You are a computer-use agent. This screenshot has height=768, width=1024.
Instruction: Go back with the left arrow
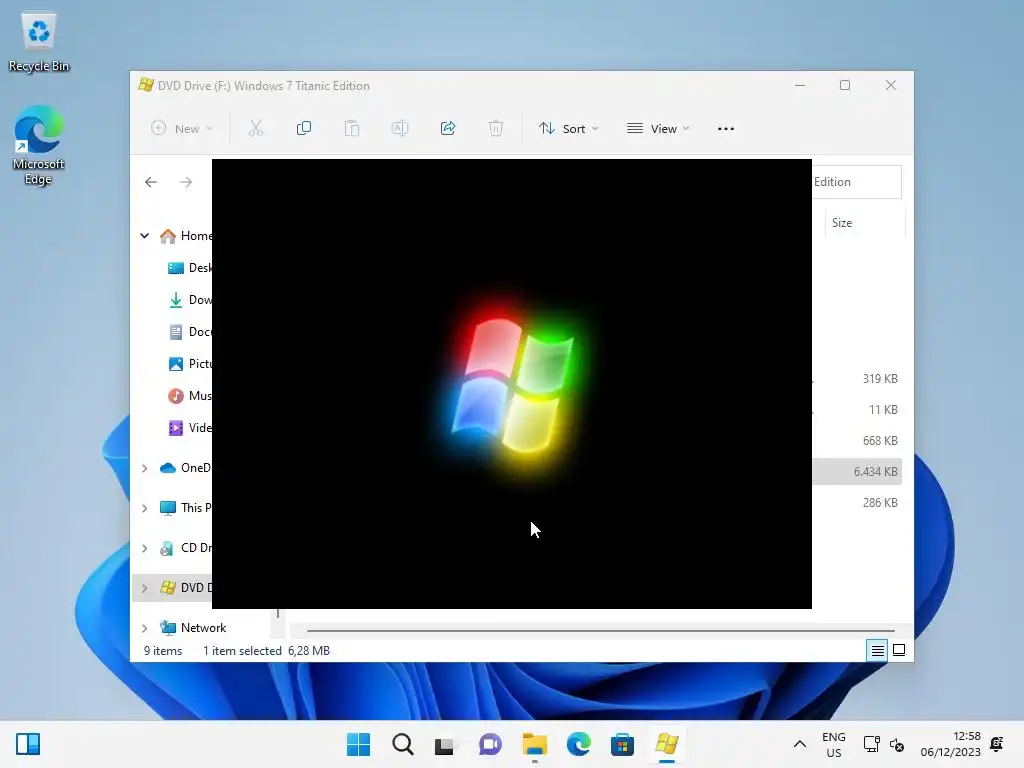[151, 182]
